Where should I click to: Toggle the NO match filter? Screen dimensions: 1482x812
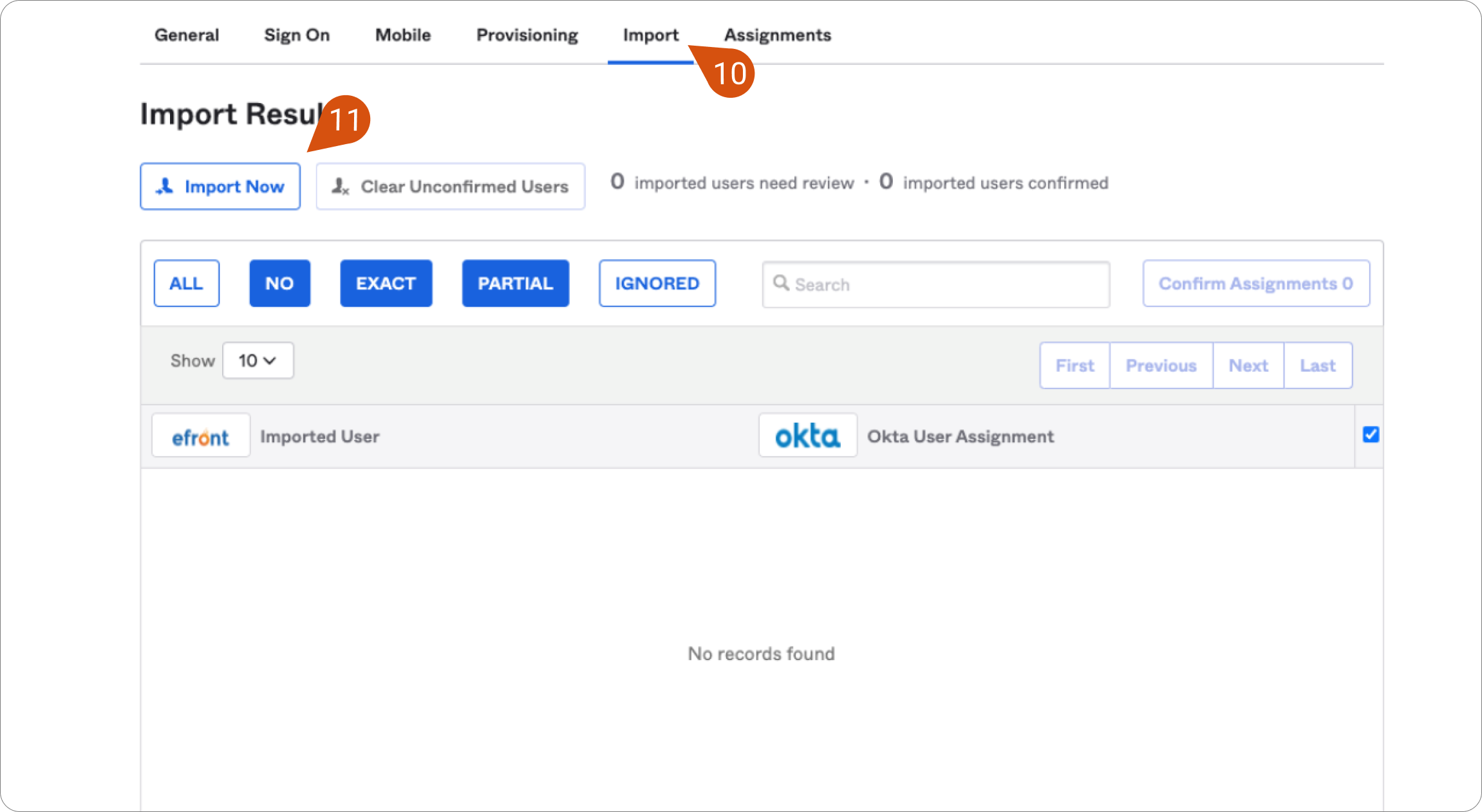click(x=279, y=283)
